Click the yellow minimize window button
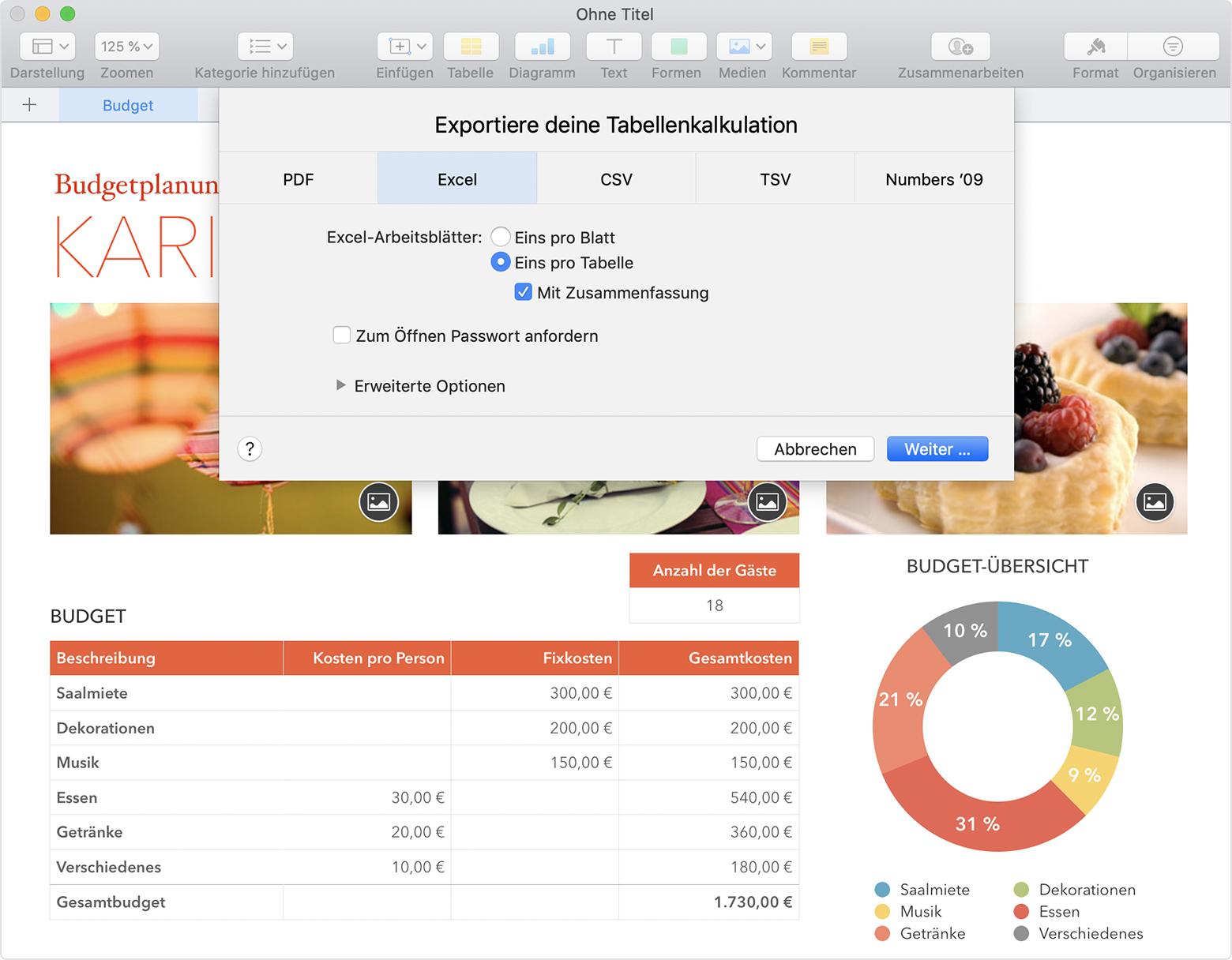1232x960 pixels. click(43, 13)
